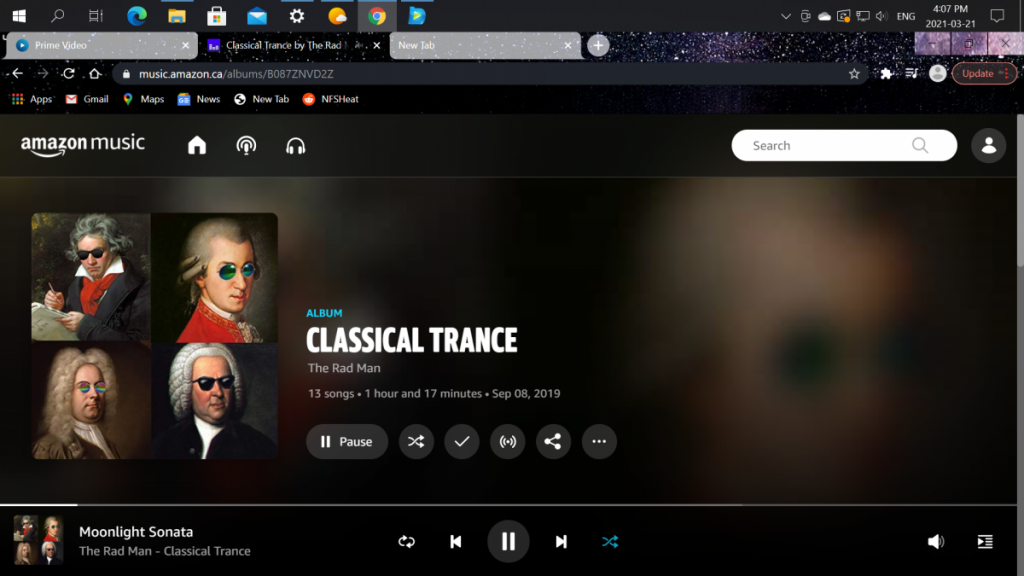Open the volume speaker control

[936, 541]
